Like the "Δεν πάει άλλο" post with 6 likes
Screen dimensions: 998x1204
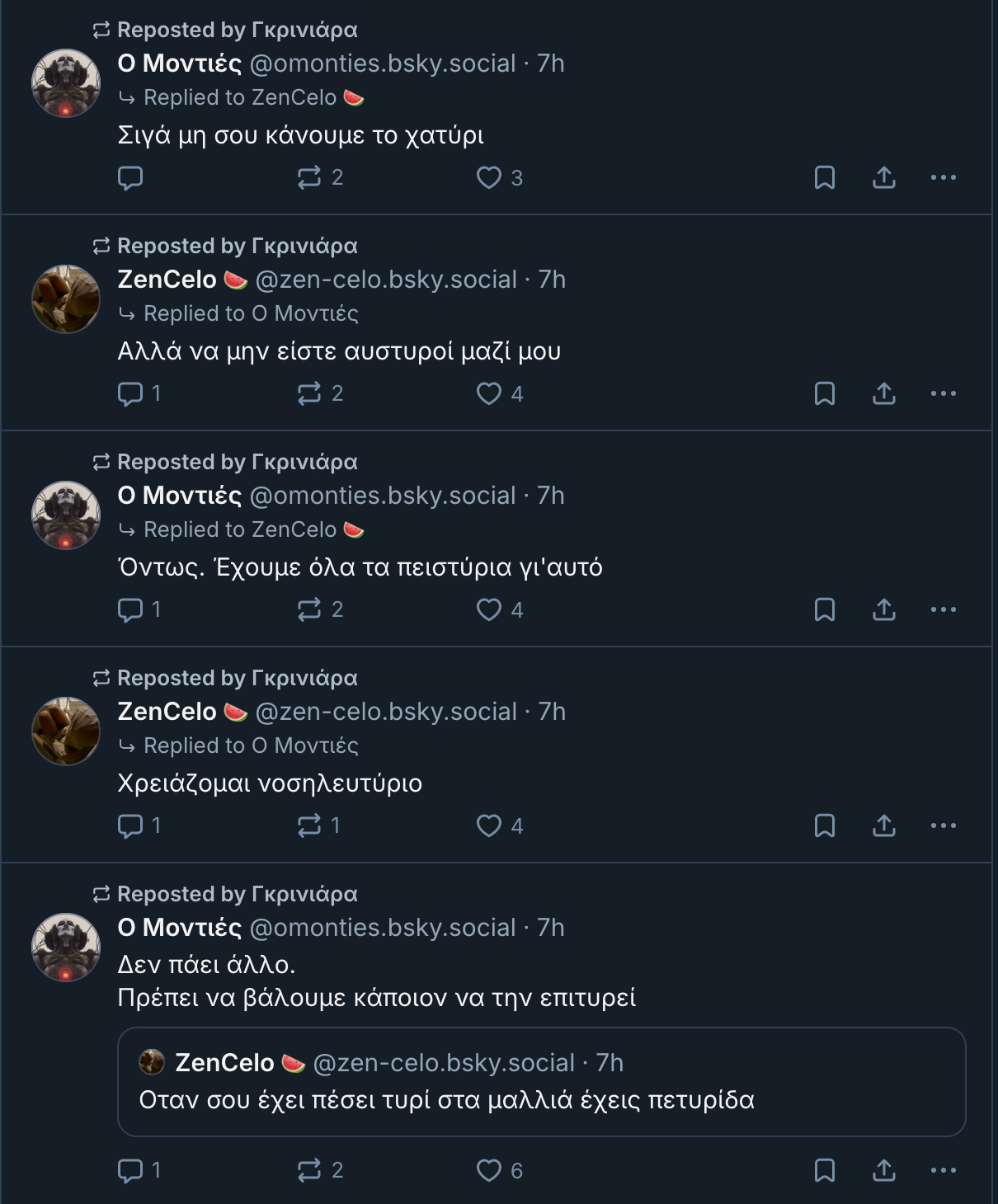489,1170
